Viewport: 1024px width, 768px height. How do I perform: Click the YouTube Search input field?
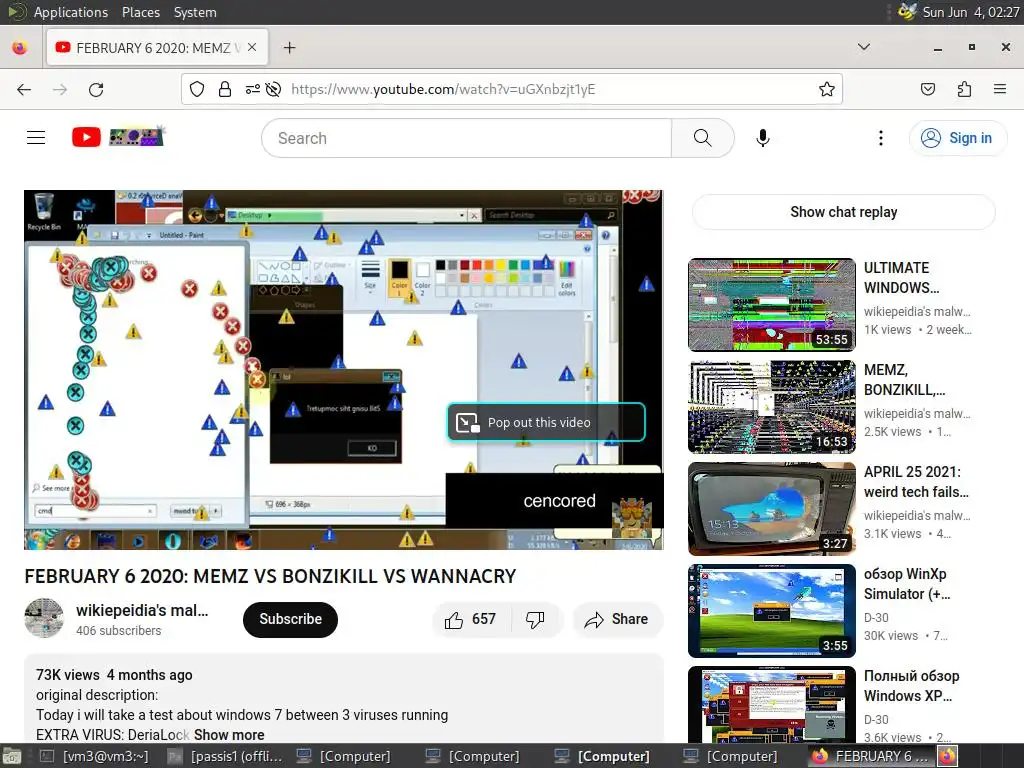[x=466, y=138]
